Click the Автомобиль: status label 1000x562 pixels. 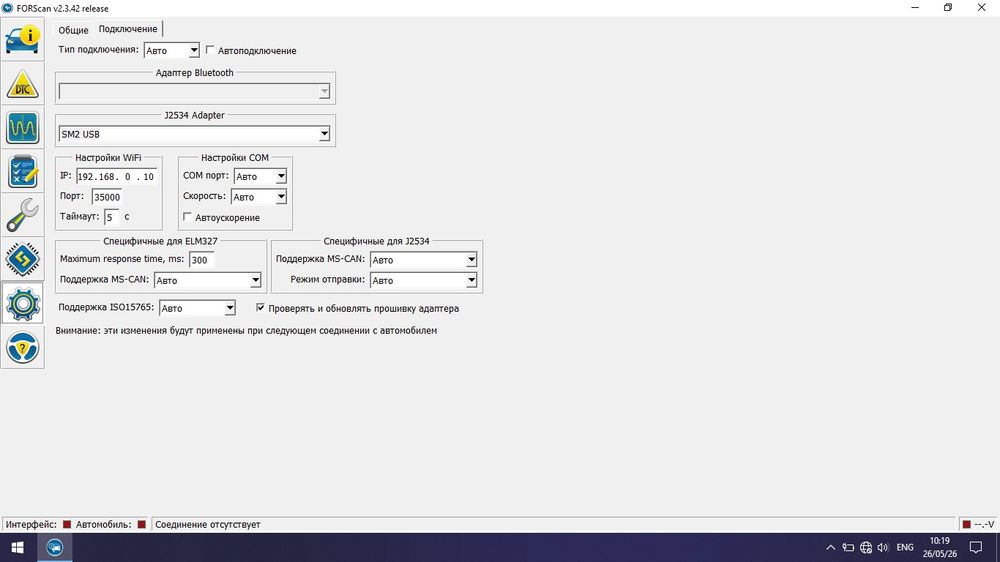(x=103, y=524)
